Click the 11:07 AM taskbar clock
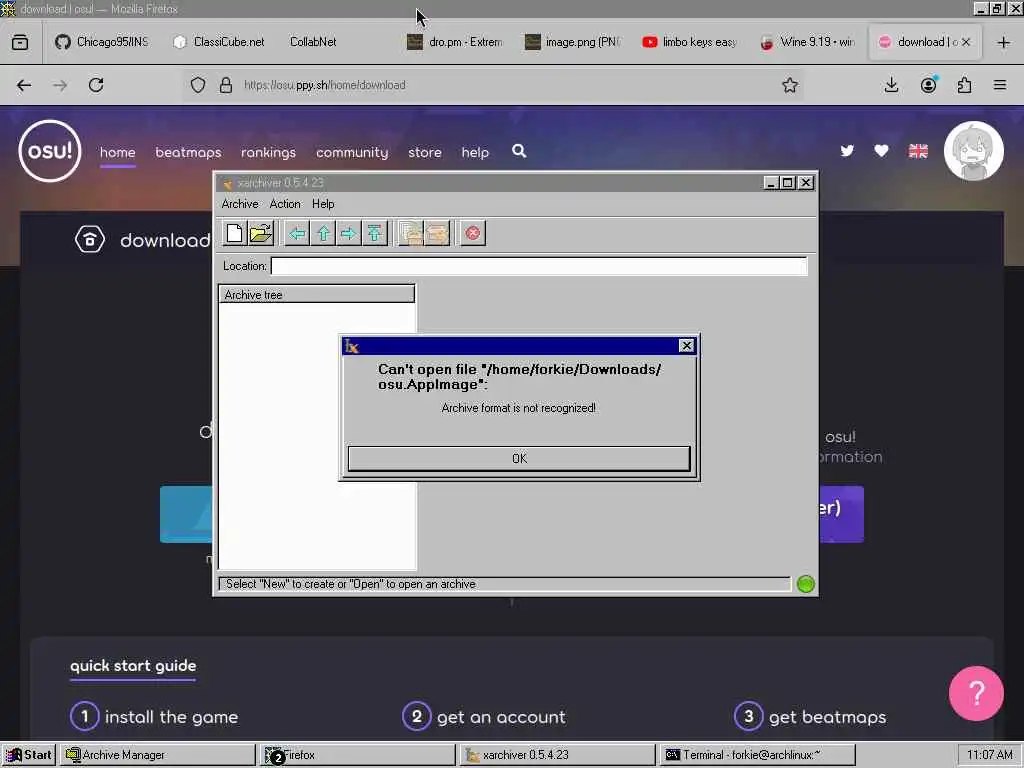This screenshot has width=1024, height=768. 989,755
